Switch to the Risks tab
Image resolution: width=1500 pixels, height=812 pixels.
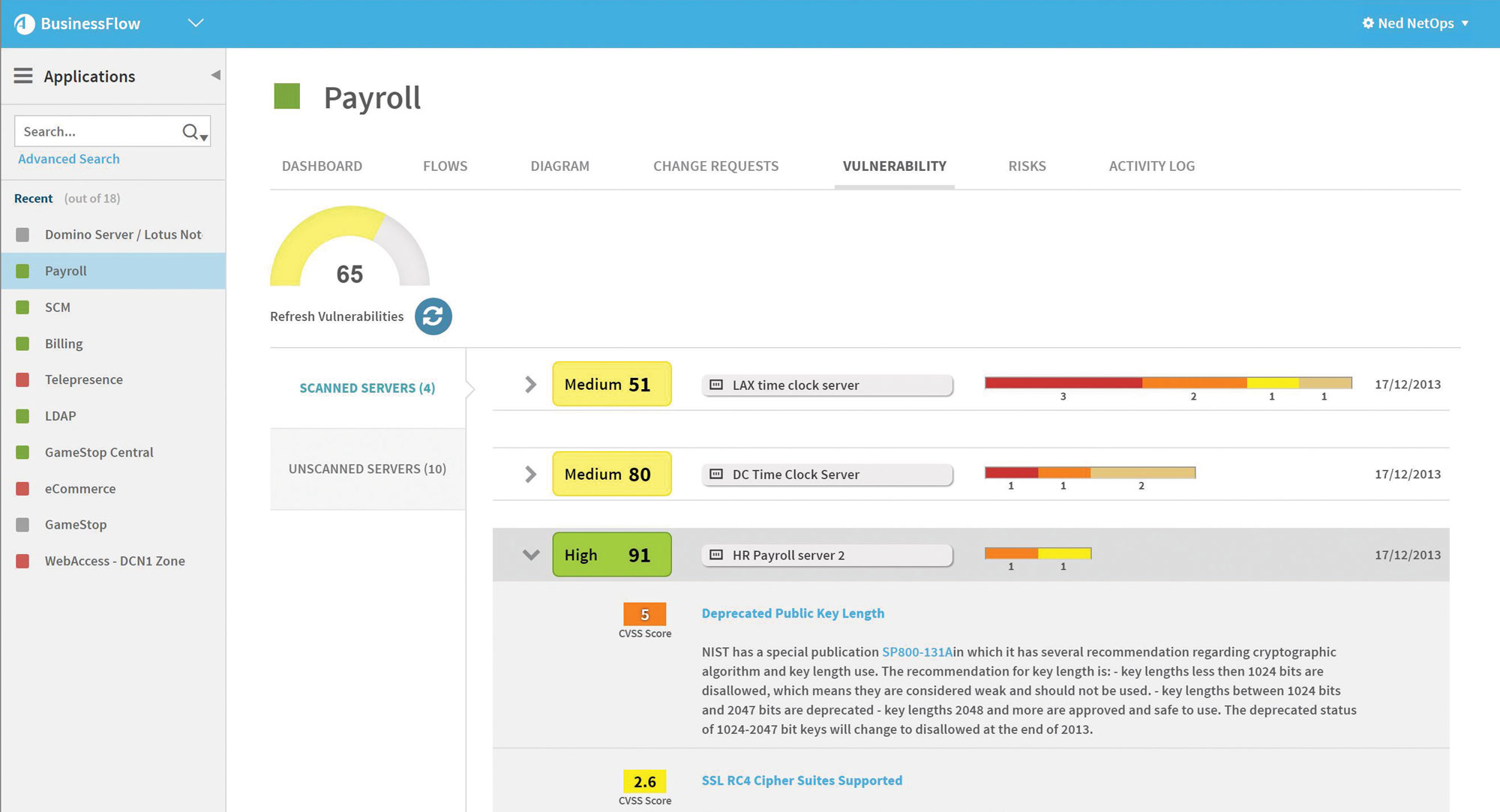(x=1027, y=166)
